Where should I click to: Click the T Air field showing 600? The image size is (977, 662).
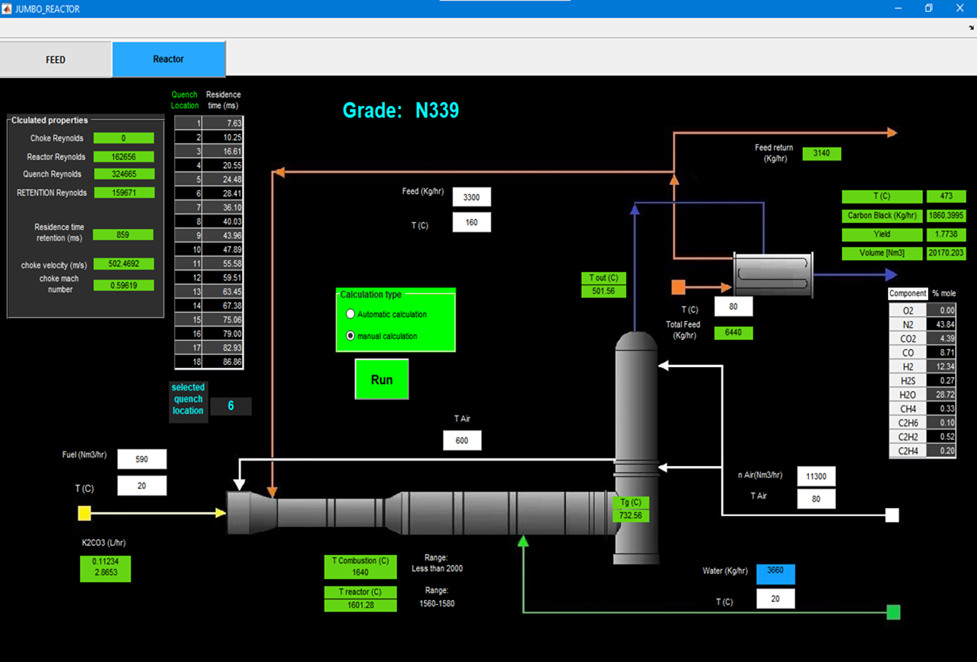[462, 440]
